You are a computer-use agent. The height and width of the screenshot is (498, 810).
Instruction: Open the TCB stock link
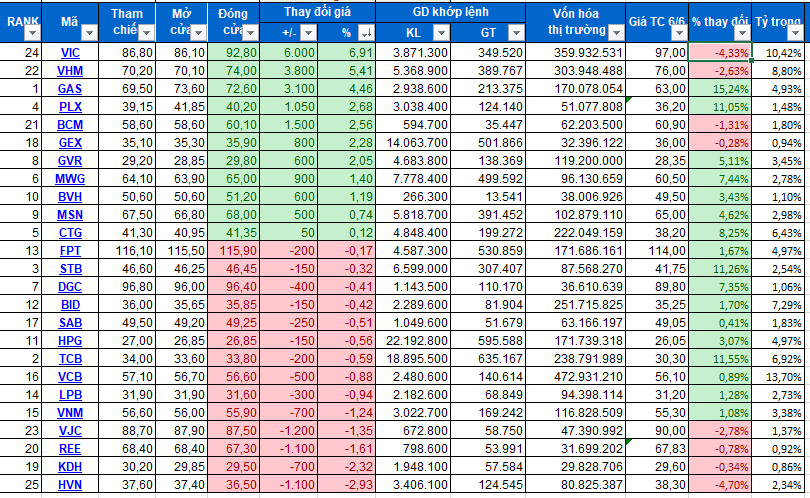(70, 359)
